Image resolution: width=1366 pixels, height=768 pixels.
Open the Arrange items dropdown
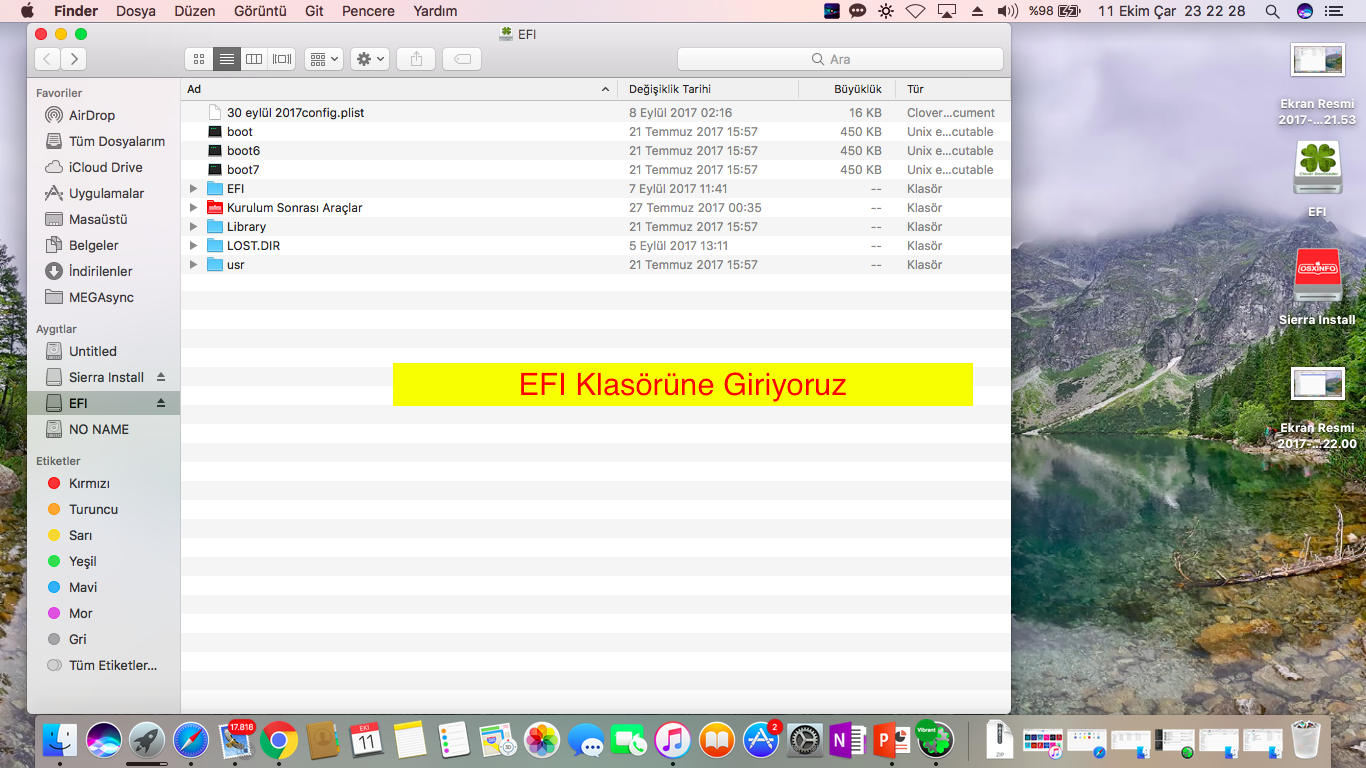tap(325, 59)
